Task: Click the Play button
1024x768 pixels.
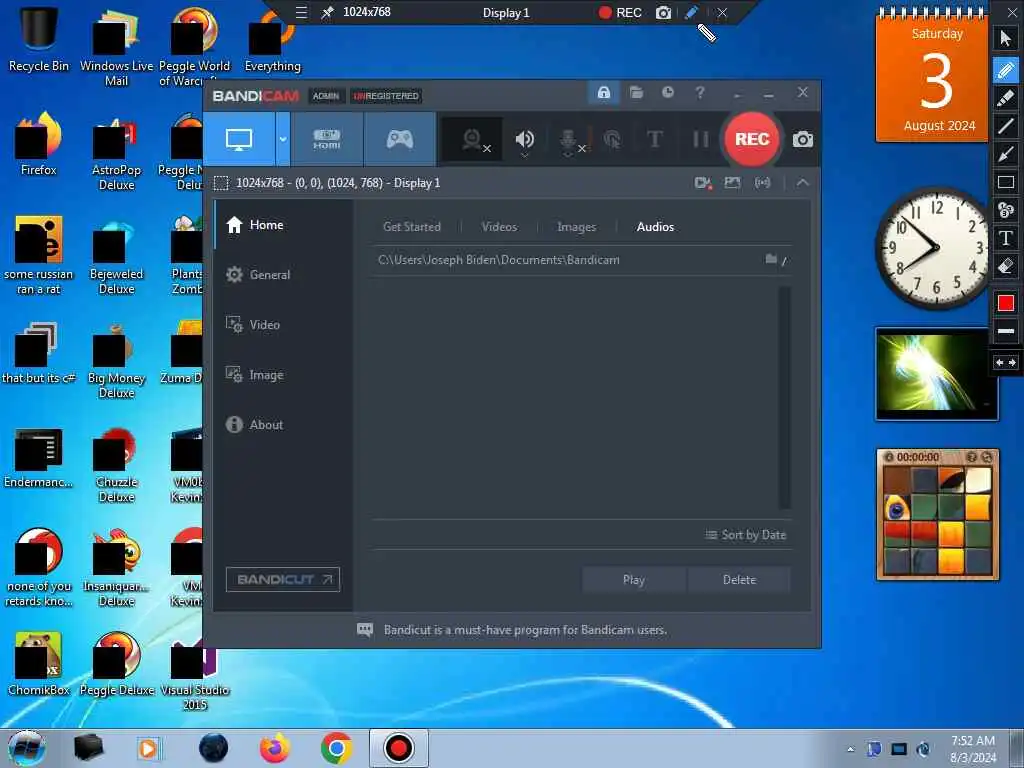Action: (633, 579)
